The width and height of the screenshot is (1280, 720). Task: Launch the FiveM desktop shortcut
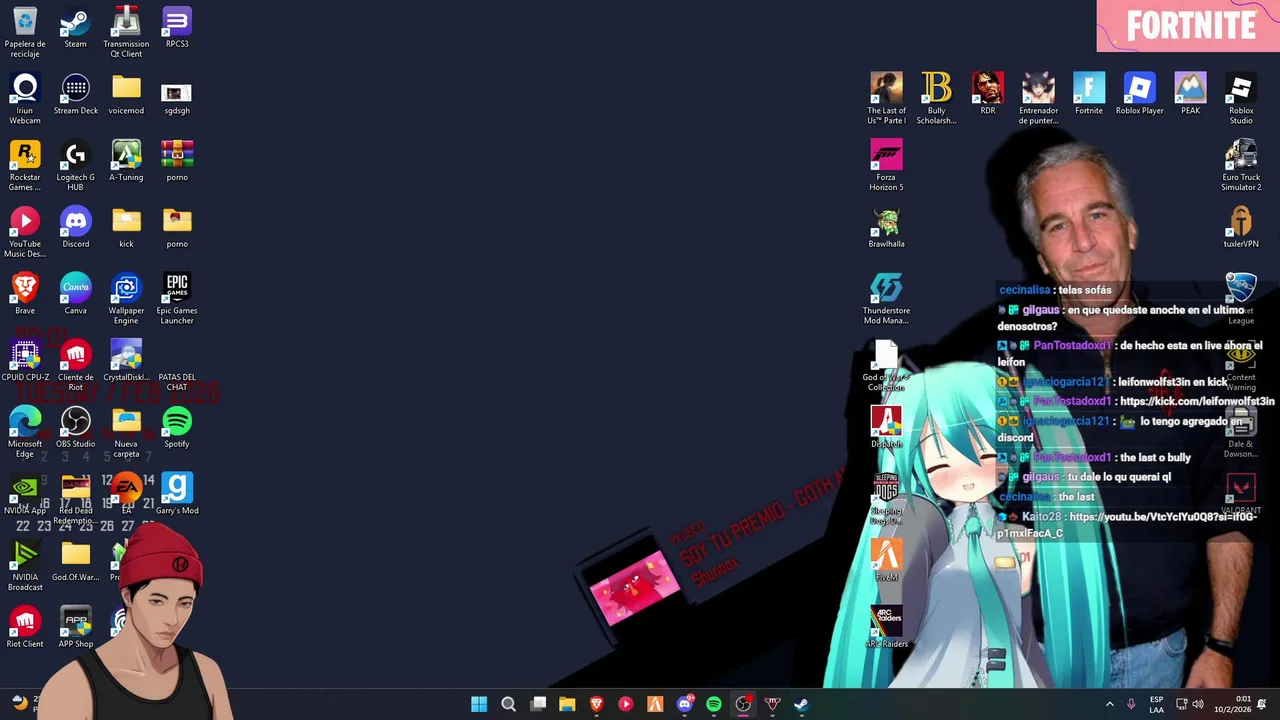(x=886, y=562)
